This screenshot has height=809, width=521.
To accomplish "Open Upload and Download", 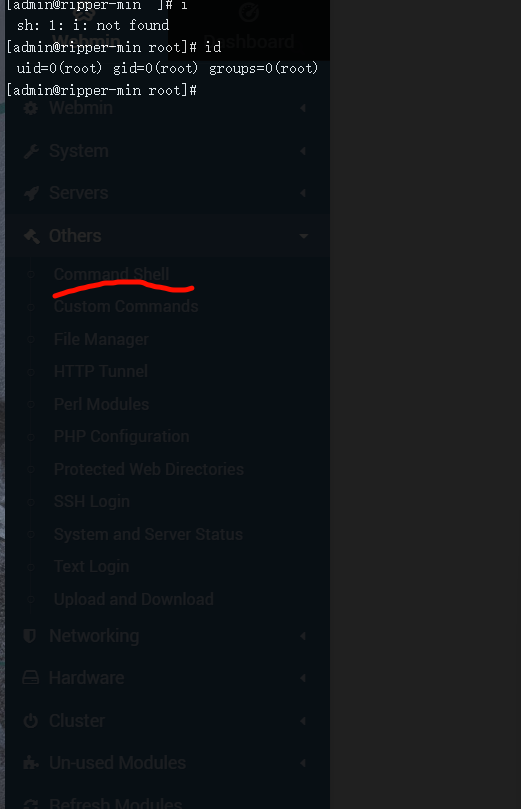I will 134,599.
